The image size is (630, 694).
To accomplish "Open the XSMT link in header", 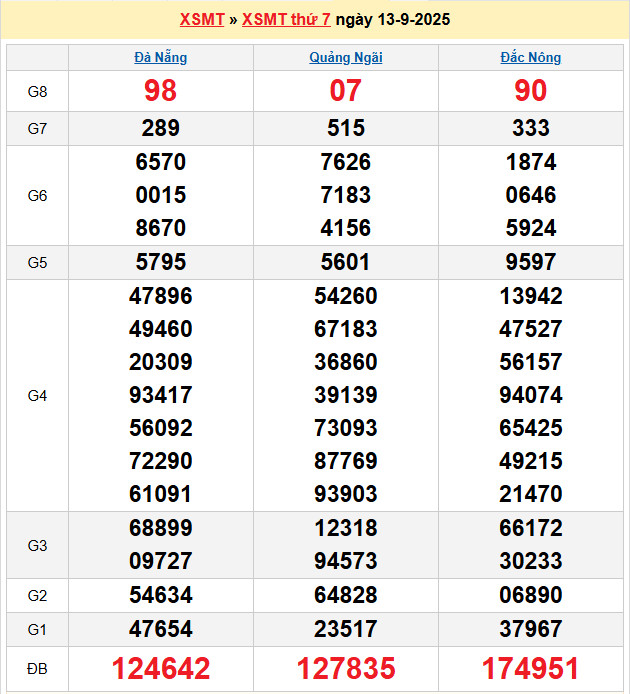I will point(201,20).
